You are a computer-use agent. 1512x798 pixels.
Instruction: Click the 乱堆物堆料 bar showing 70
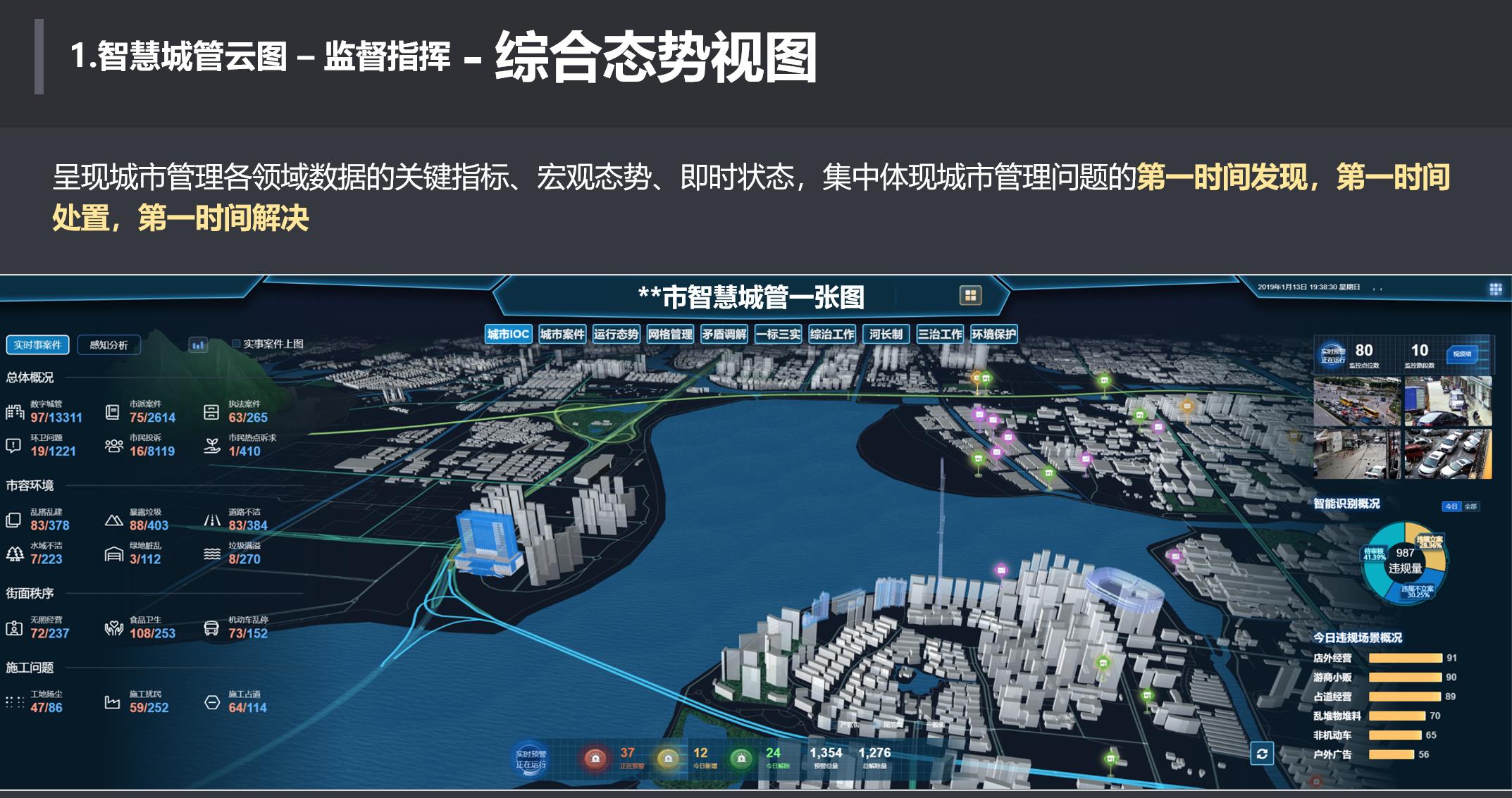[1397, 716]
